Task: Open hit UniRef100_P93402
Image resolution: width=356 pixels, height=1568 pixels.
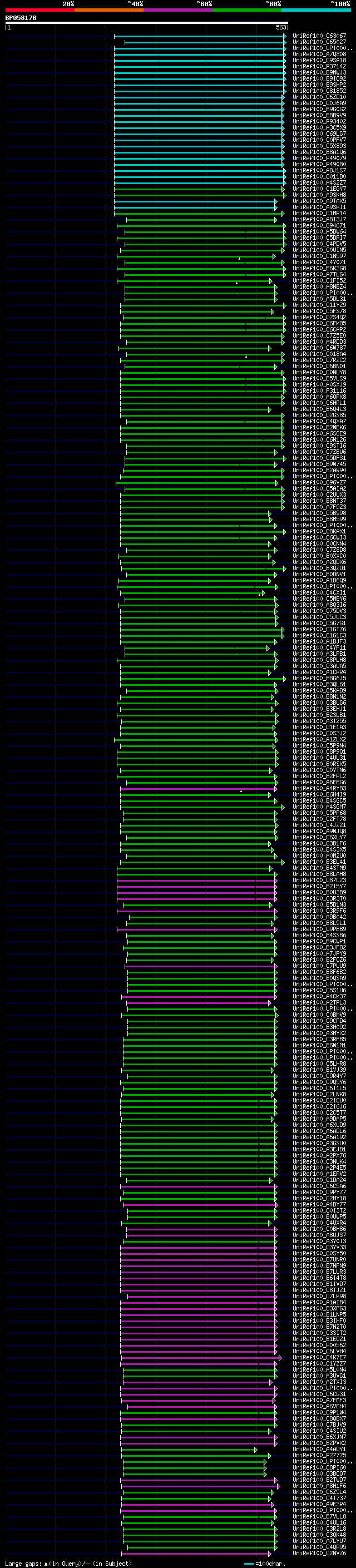Action: (319, 121)
